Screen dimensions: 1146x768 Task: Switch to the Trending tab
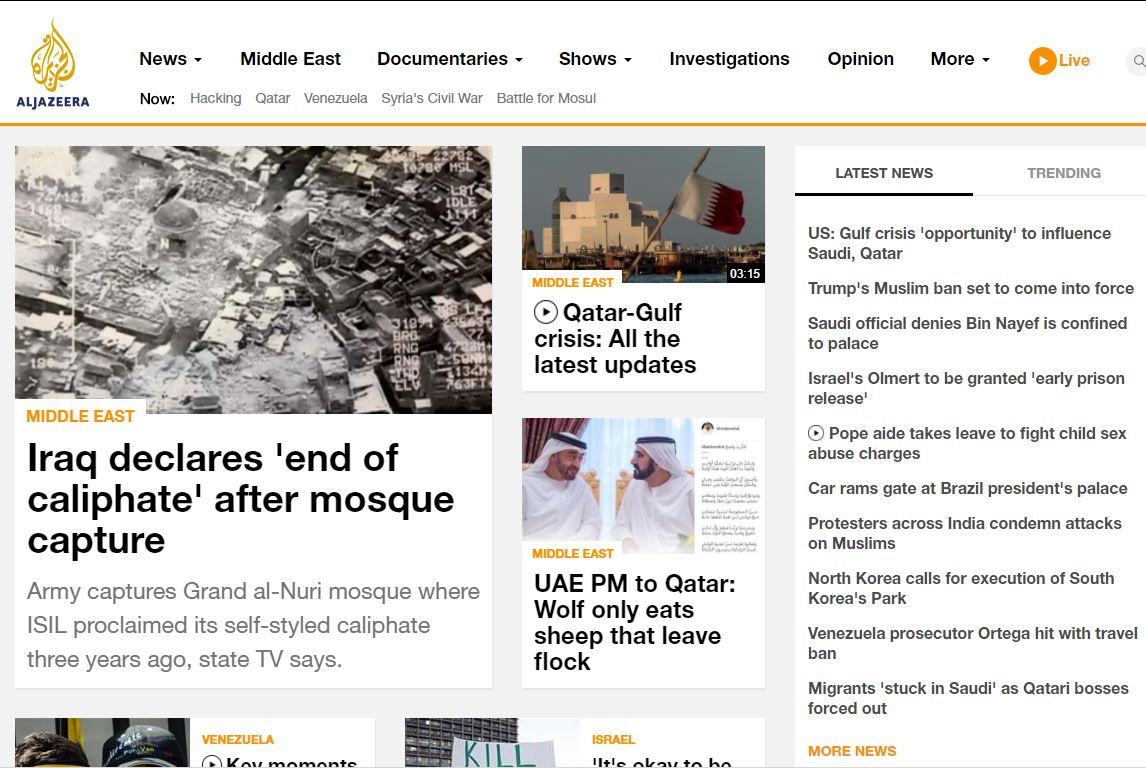click(1063, 173)
